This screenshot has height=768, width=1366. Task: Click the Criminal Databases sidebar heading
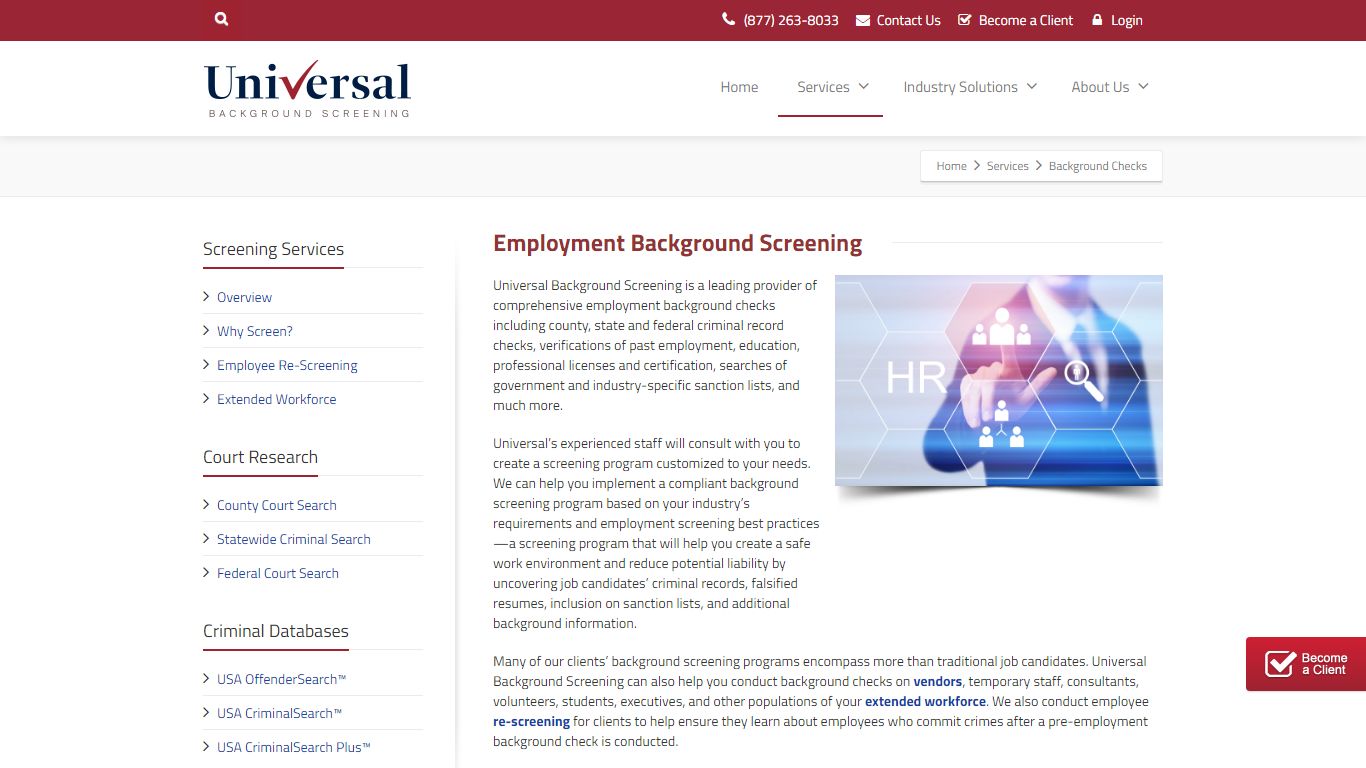pos(276,631)
